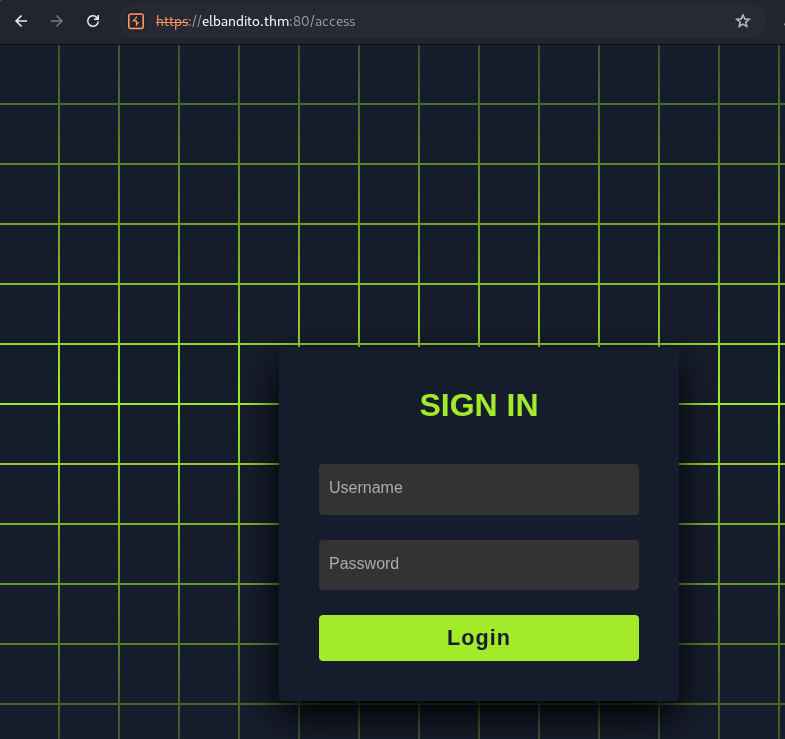Focus the Password input field
The width and height of the screenshot is (785, 739).
click(479, 565)
